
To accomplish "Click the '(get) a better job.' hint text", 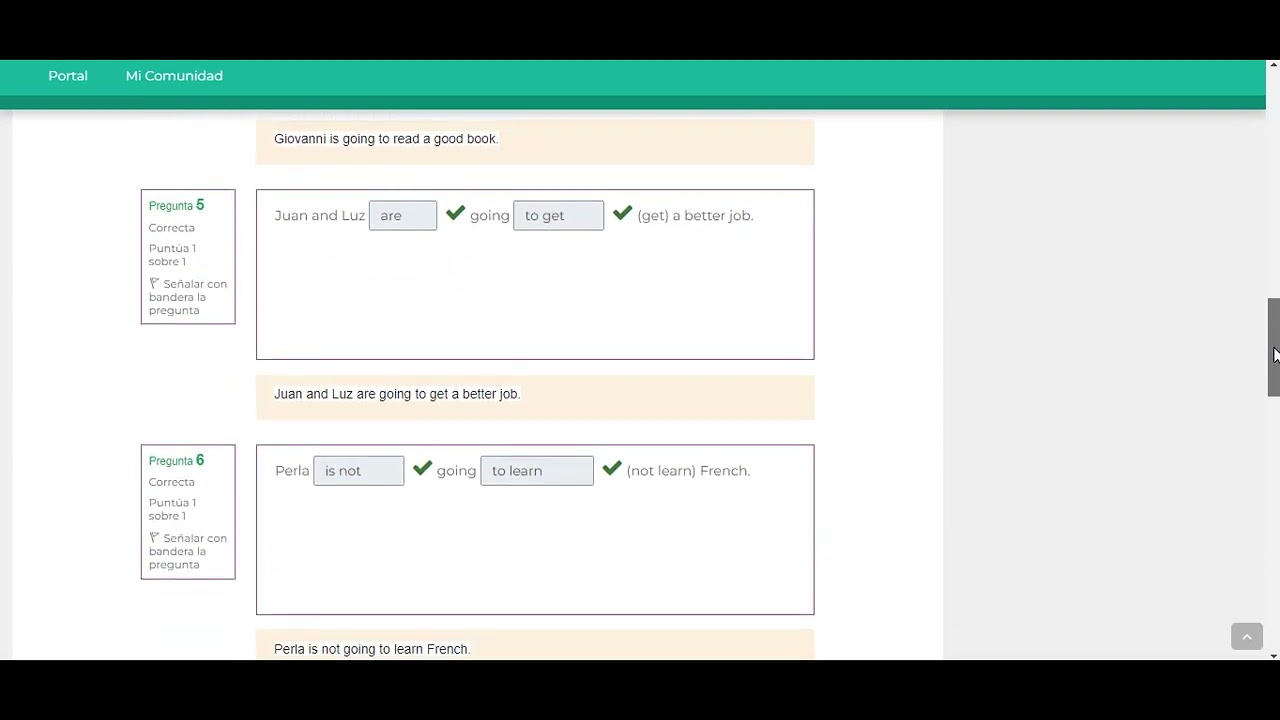I will pos(695,215).
